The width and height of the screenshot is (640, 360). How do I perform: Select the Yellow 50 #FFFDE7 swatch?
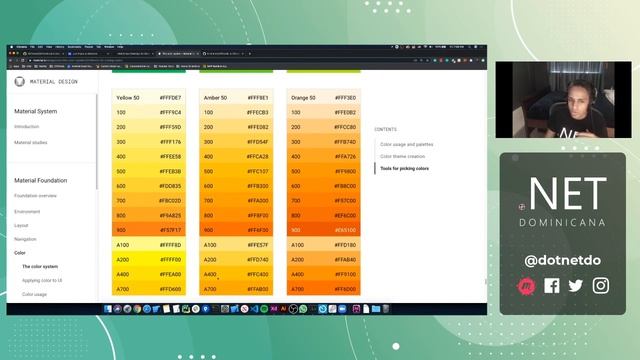[149, 98]
